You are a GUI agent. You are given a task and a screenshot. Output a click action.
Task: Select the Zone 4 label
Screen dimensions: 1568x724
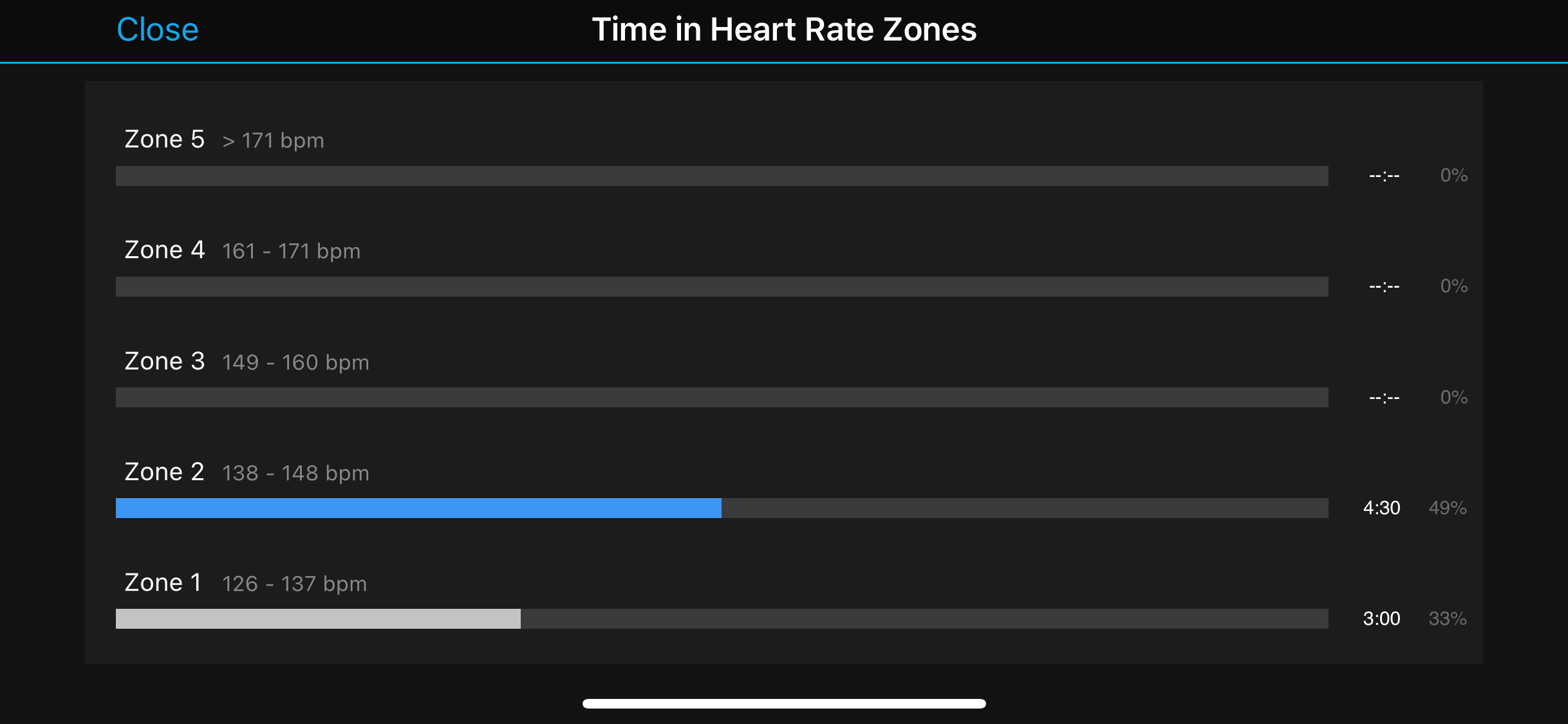pos(164,250)
